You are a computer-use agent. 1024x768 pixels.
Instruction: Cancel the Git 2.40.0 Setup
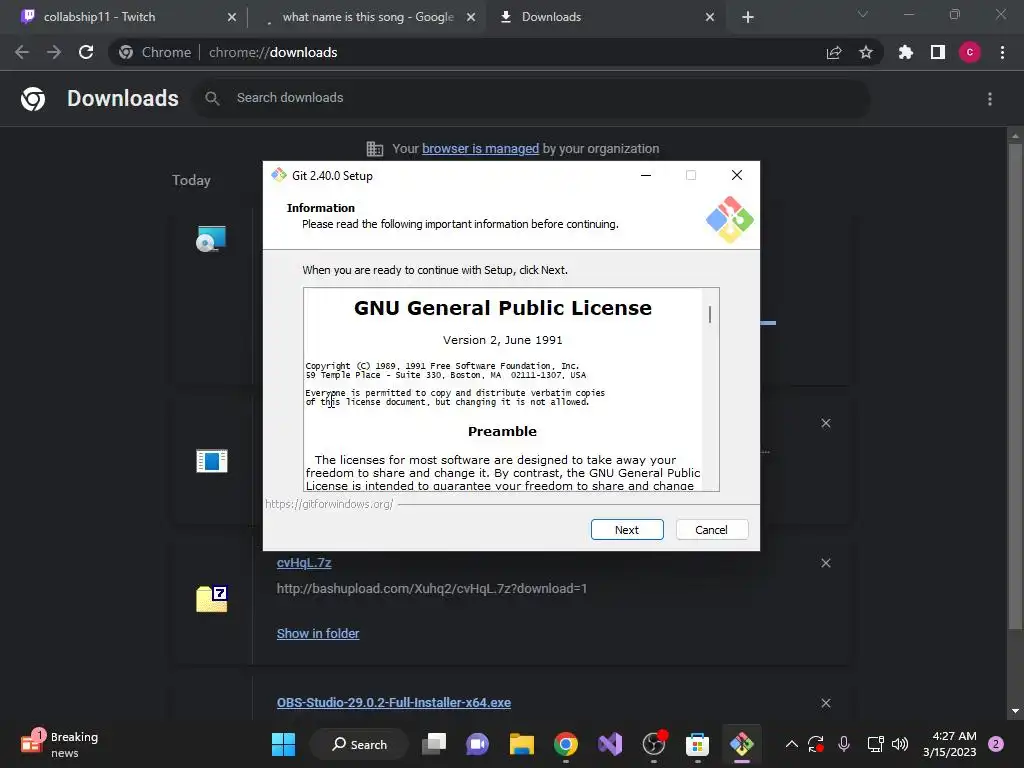(711, 530)
